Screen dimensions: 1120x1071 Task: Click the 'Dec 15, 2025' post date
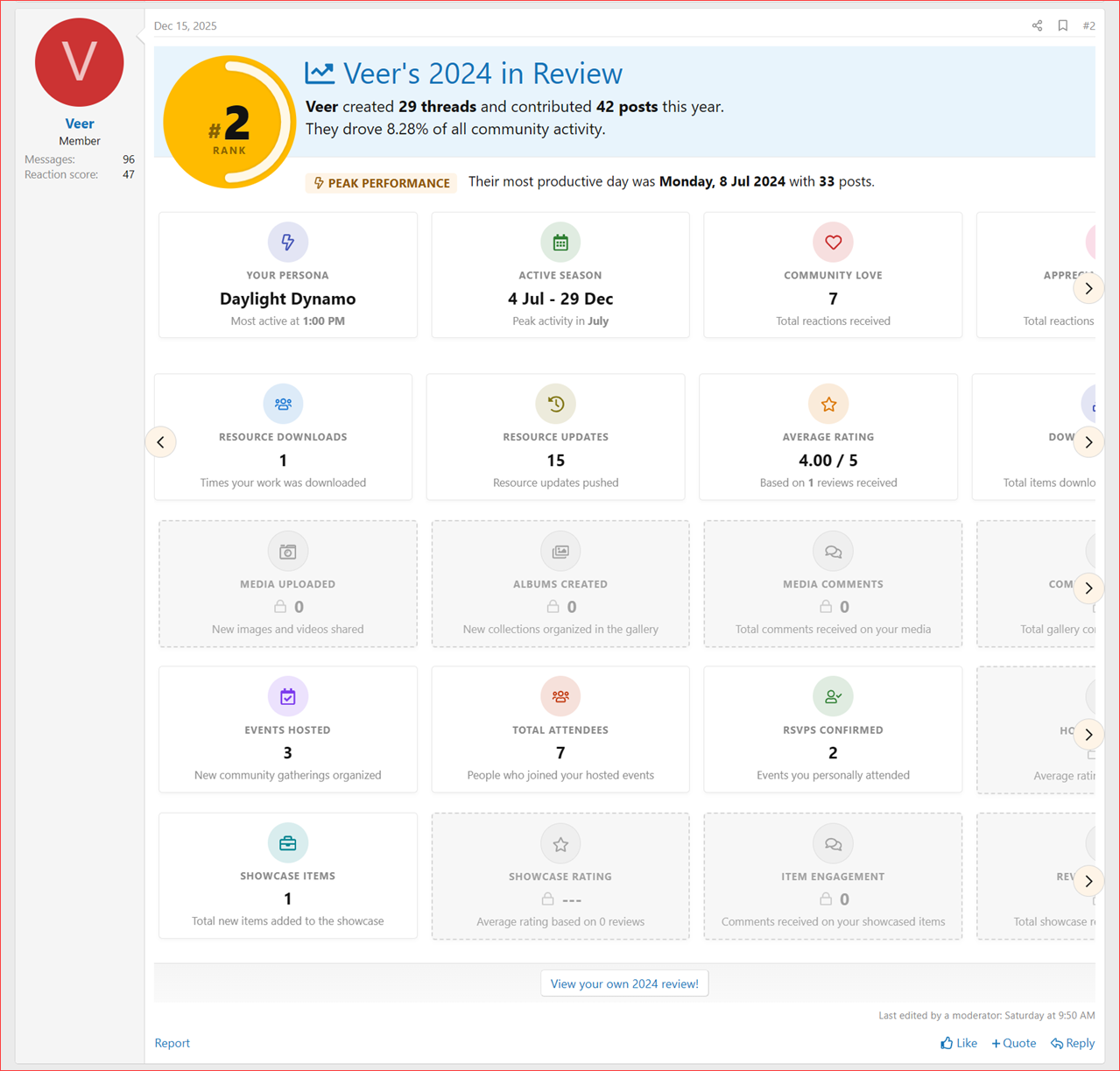(186, 25)
